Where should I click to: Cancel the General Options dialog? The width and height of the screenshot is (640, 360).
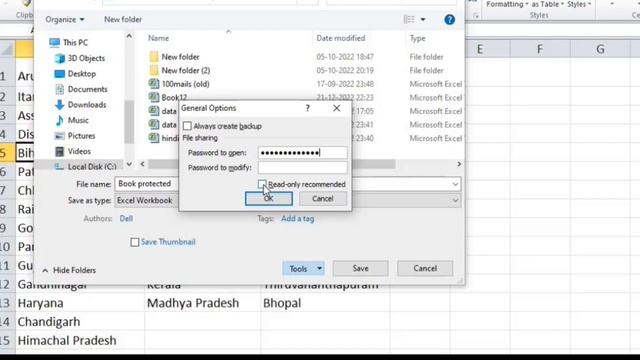click(x=323, y=199)
